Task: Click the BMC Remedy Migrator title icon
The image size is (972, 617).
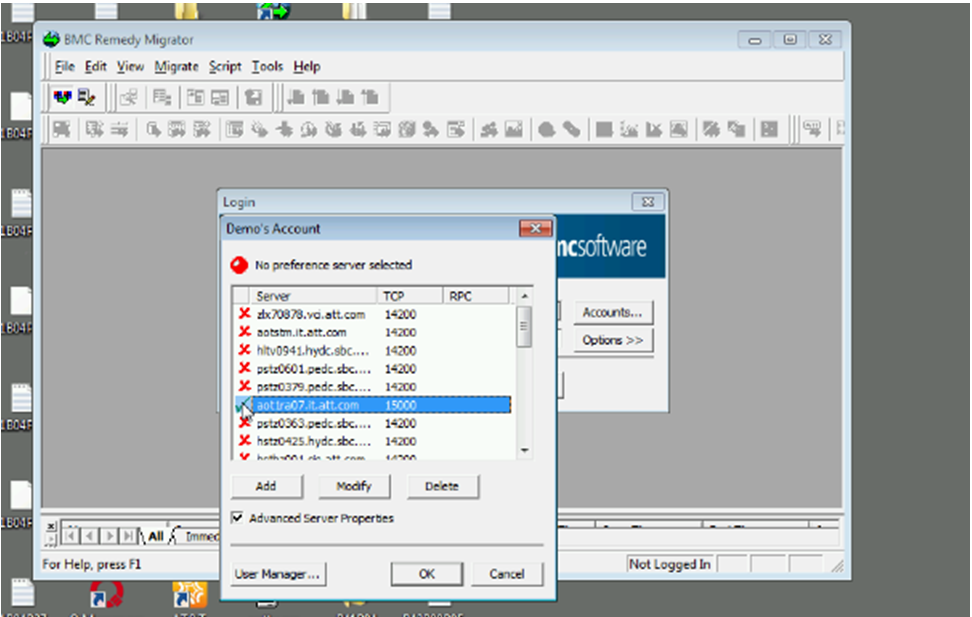Action: 51,40
